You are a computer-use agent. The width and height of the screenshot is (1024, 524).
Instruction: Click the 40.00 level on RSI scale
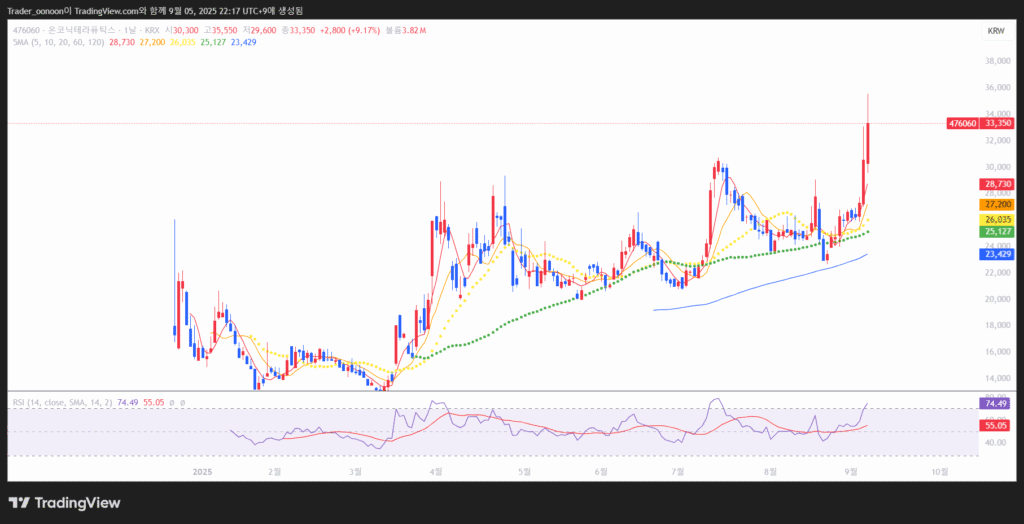point(995,441)
